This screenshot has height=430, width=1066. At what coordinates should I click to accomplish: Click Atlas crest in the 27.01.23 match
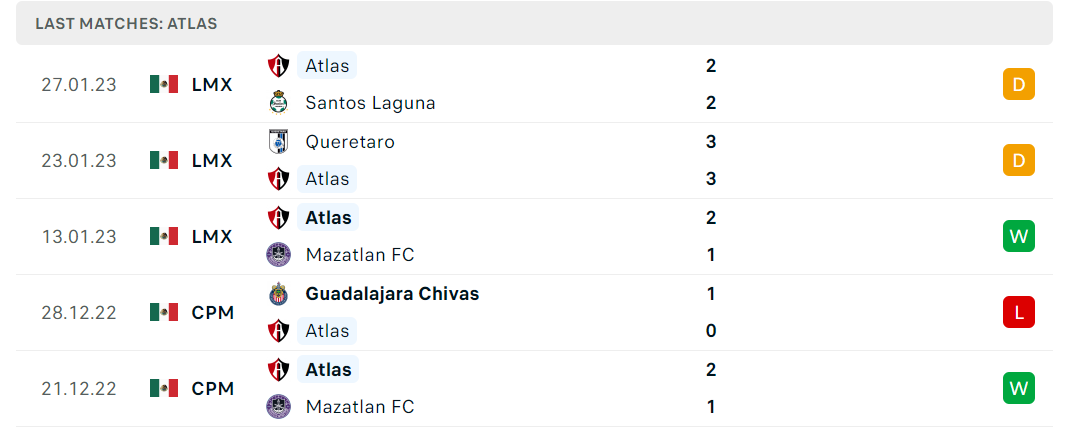tap(279, 66)
